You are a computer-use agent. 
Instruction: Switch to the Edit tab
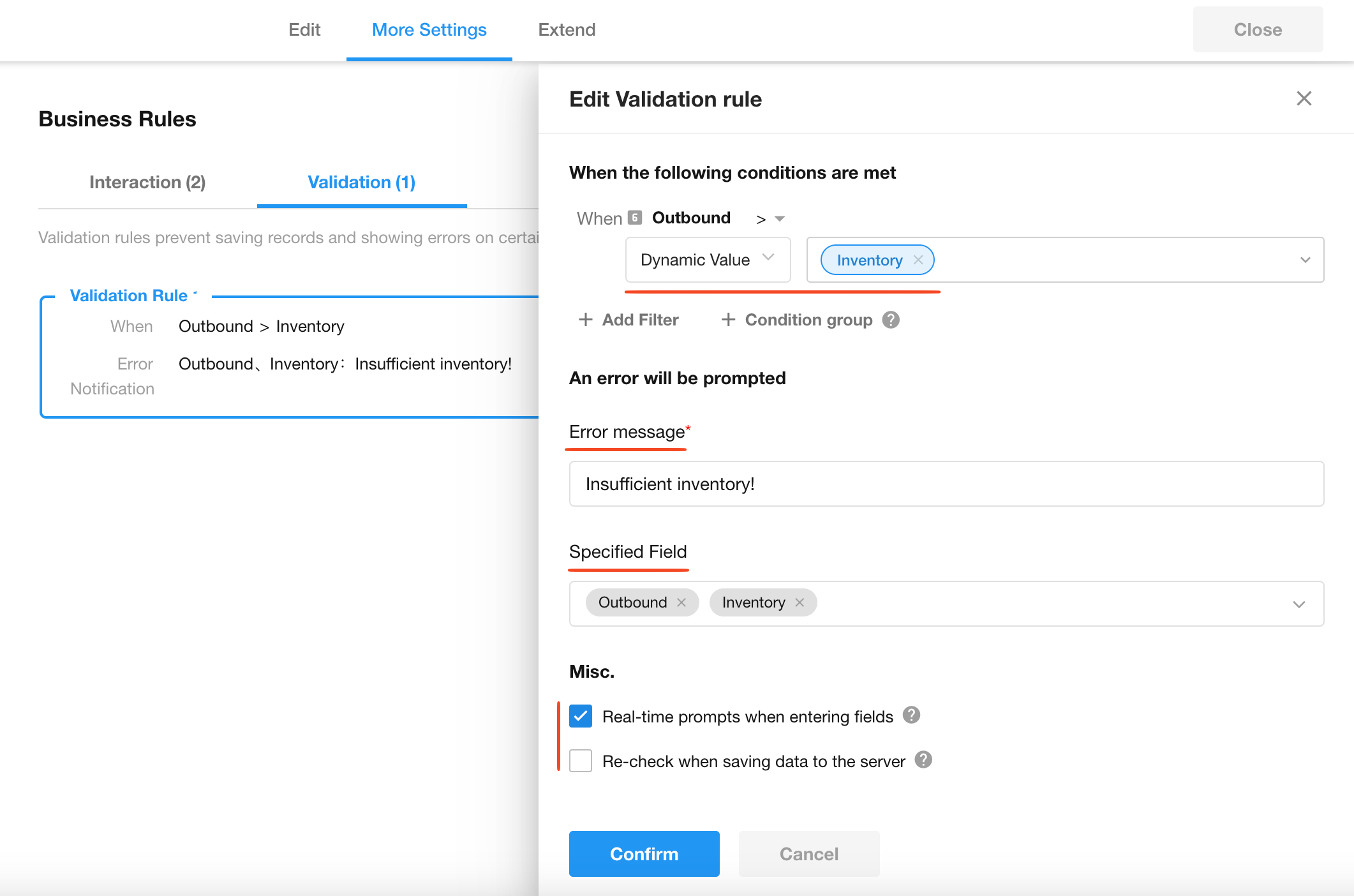(304, 30)
